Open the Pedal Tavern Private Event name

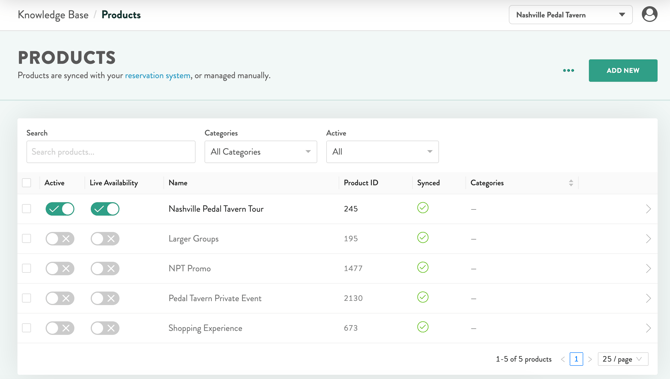[215, 298]
